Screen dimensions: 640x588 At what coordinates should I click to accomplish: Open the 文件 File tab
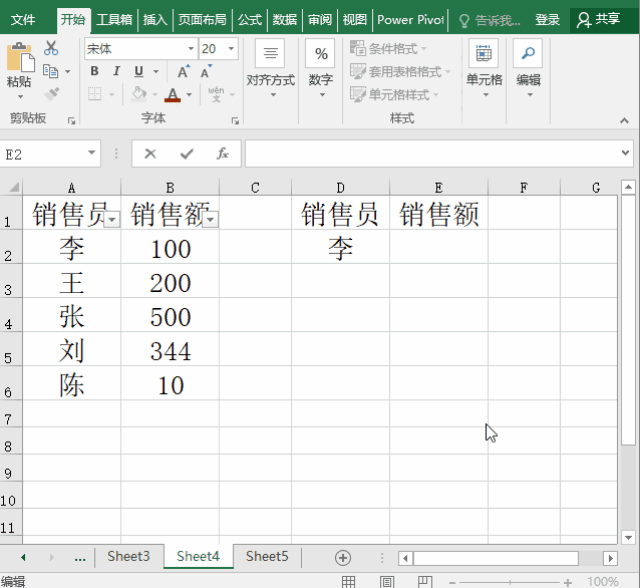23,20
